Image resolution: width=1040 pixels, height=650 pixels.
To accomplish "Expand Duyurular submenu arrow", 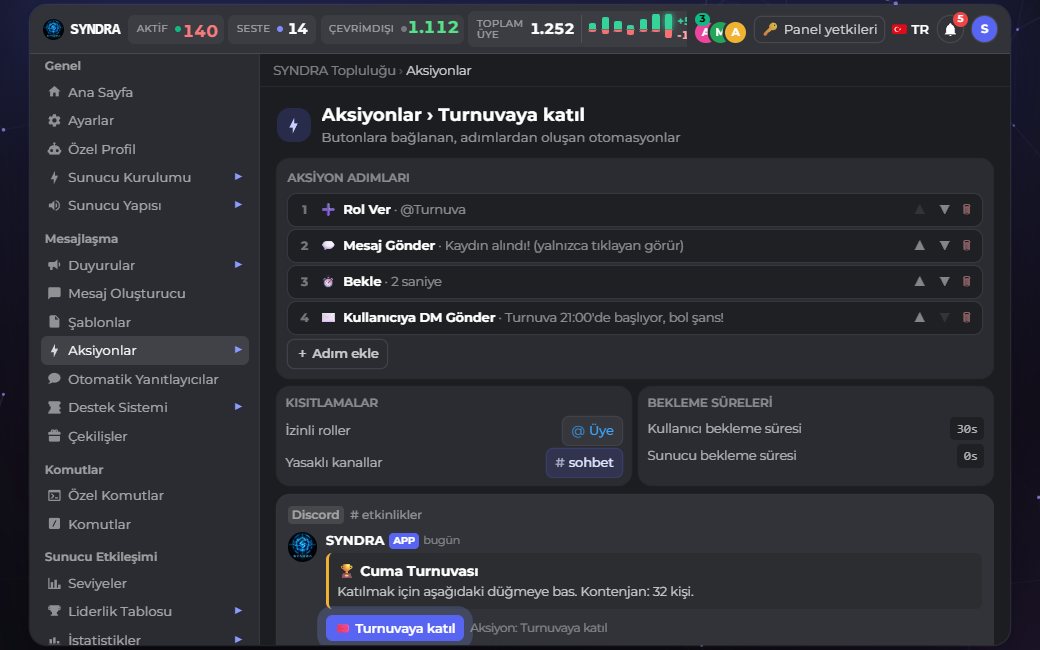I will [x=238, y=265].
